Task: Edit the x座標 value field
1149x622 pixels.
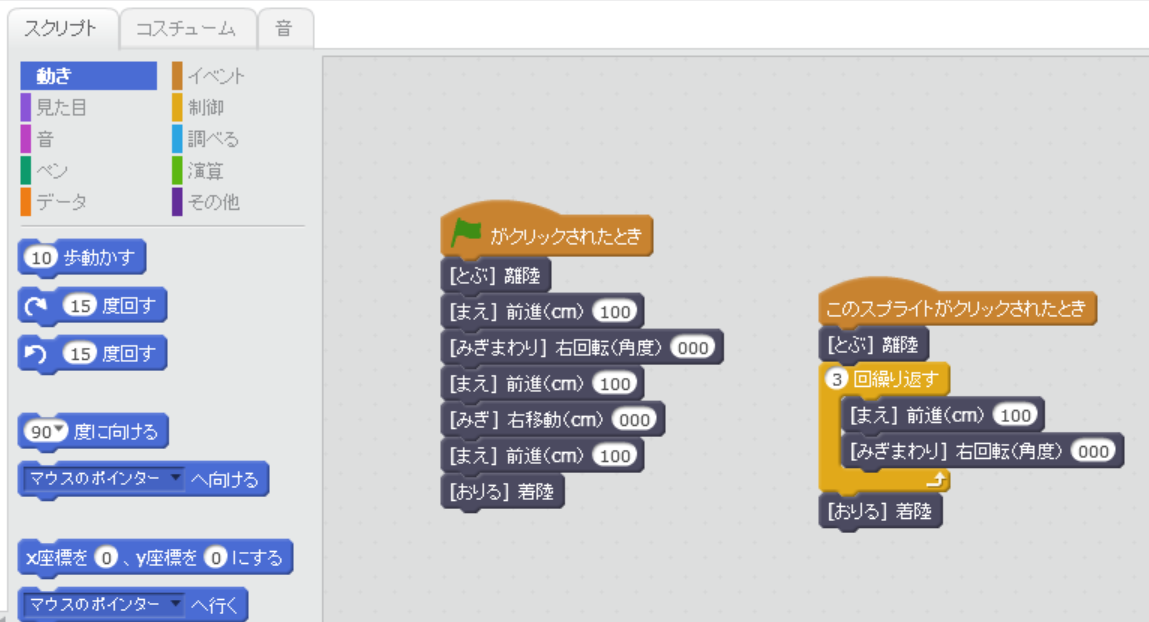Action: (x=106, y=558)
